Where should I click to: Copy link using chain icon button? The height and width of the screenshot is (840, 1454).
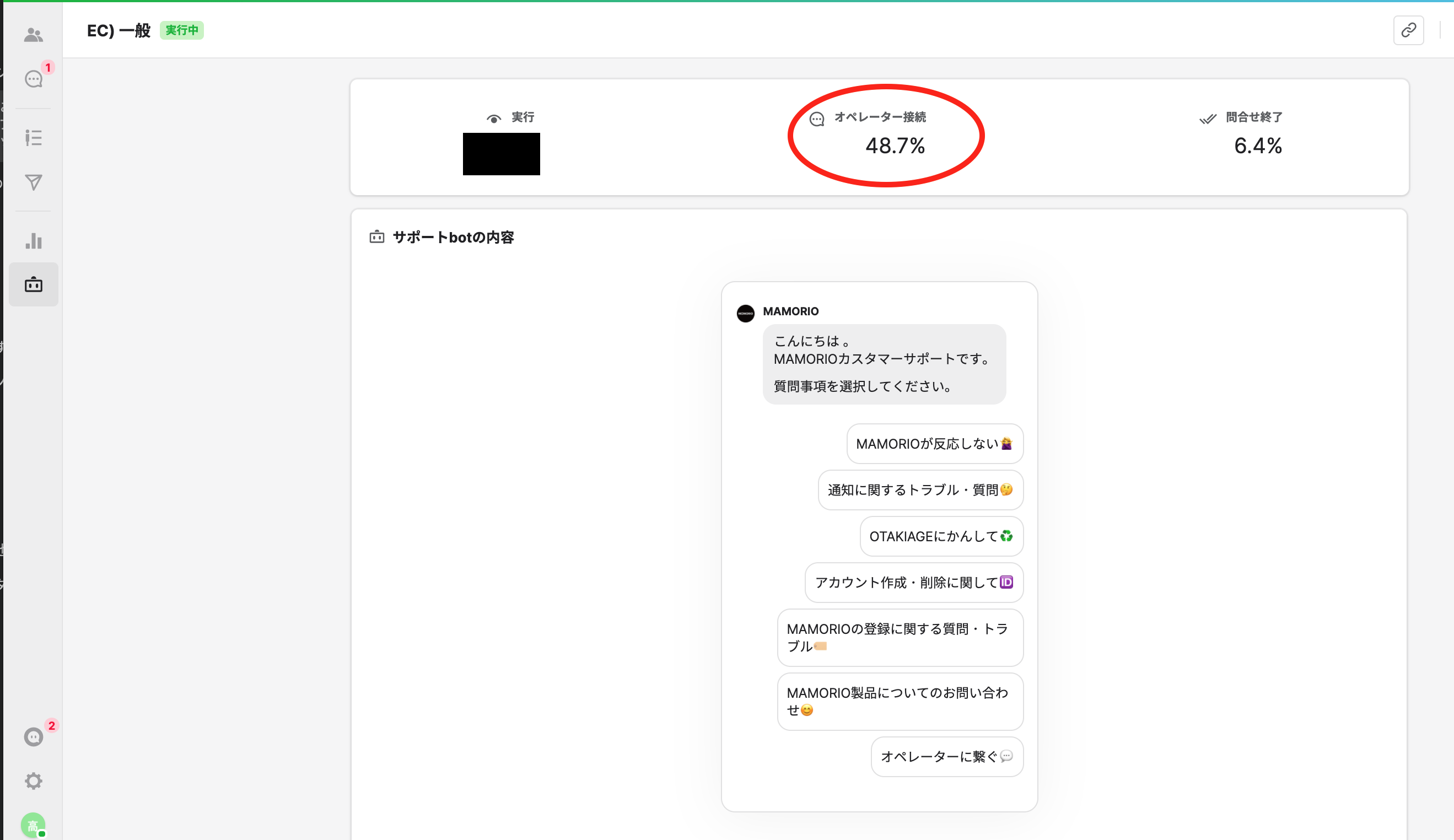click(1408, 30)
